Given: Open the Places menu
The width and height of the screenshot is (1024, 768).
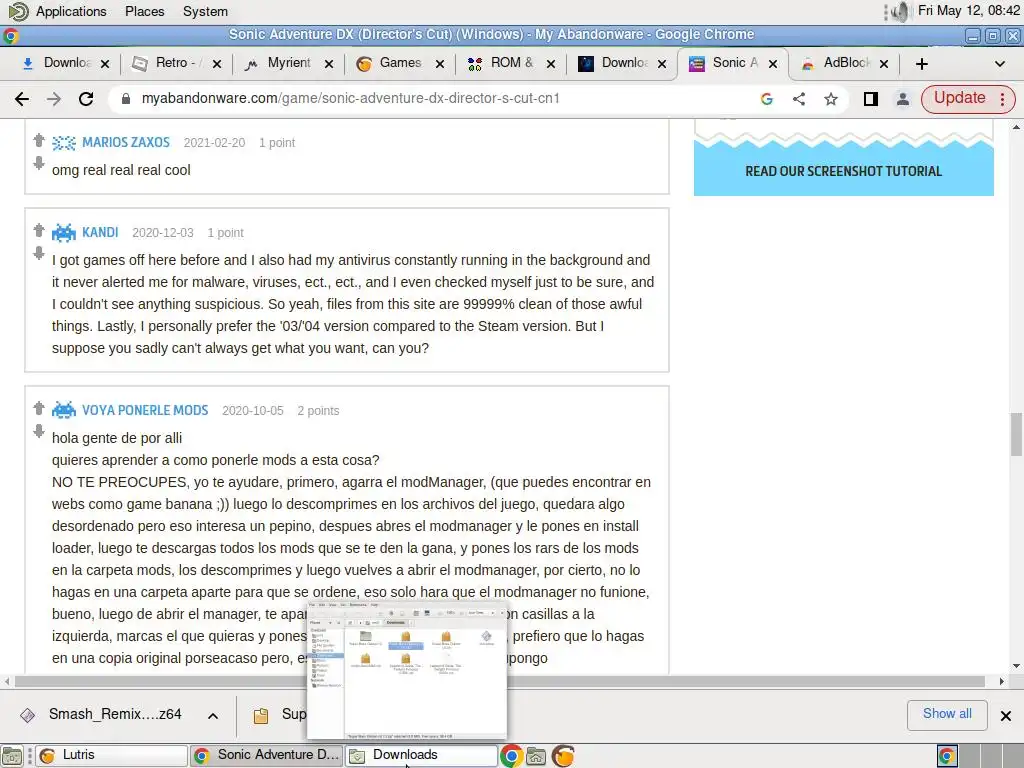Looking at the screenshot, I should 144,11.
